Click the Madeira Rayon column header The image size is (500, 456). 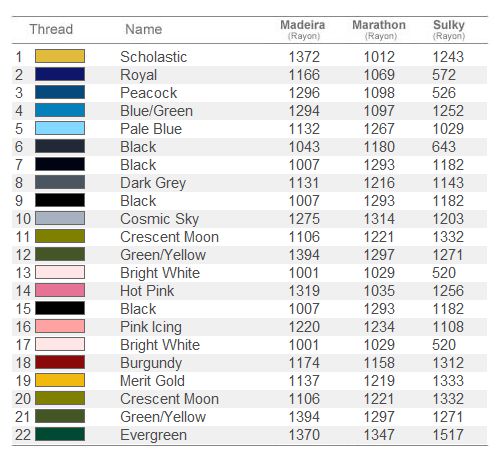click(303, 30)
